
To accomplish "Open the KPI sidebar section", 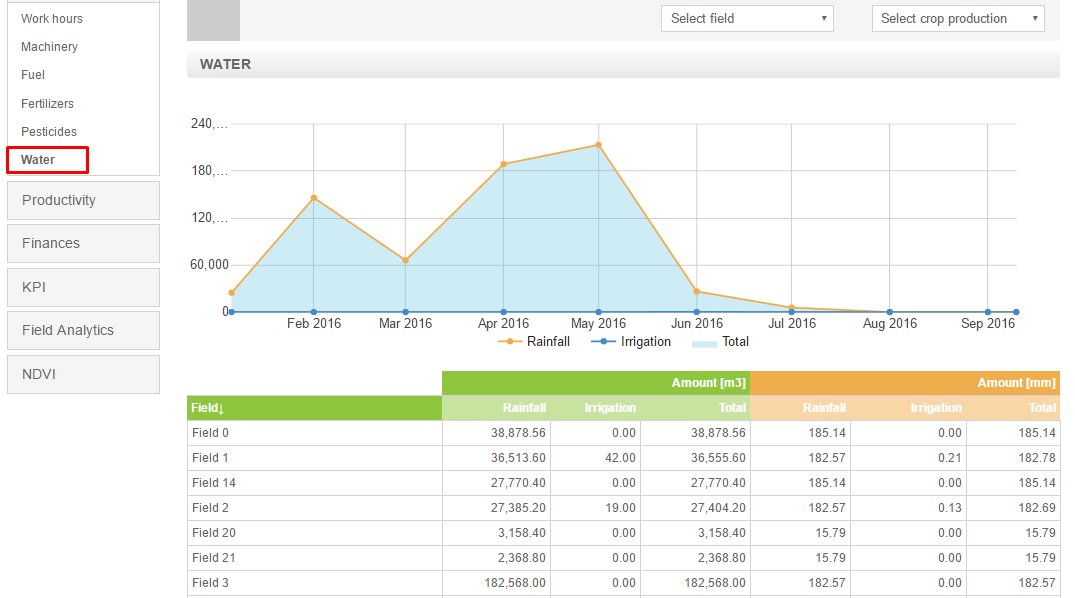I will [x=83, y=287].
